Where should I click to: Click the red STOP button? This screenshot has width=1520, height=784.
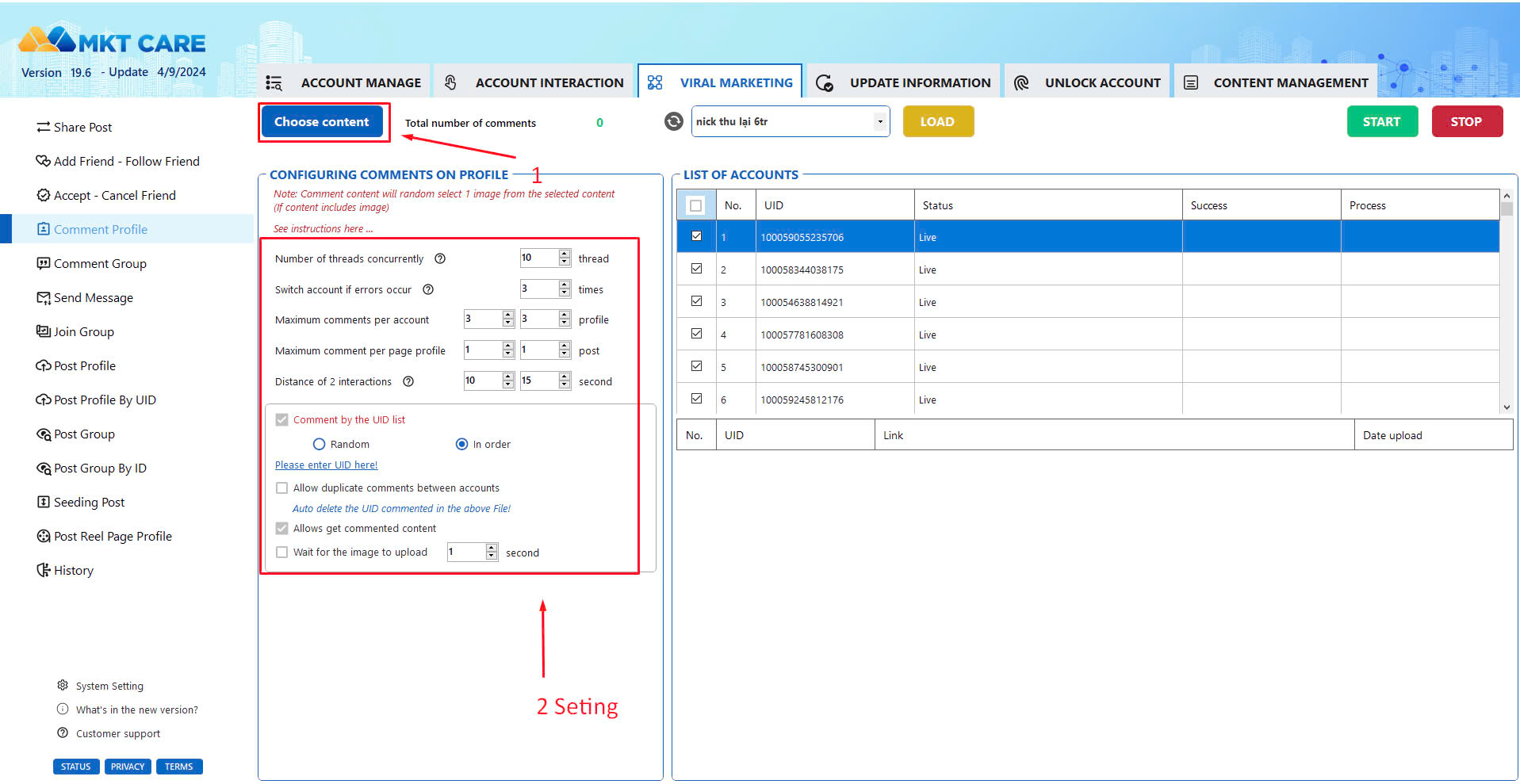pos(1467,121)
